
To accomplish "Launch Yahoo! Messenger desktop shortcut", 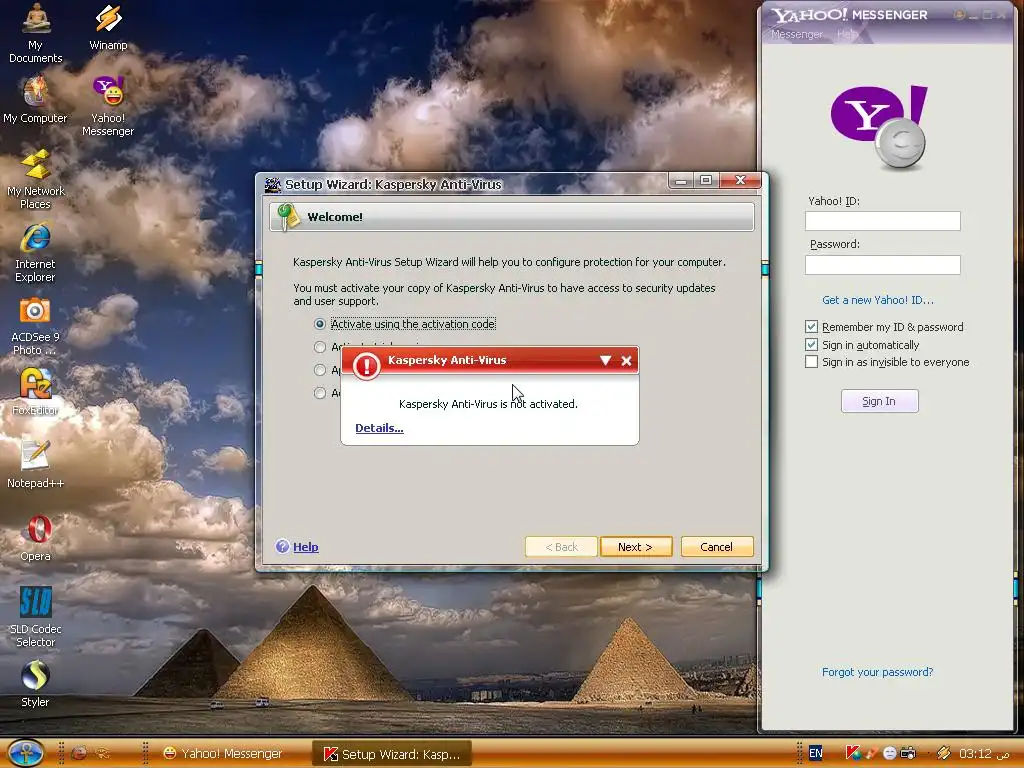I will (x=108, y=106).
